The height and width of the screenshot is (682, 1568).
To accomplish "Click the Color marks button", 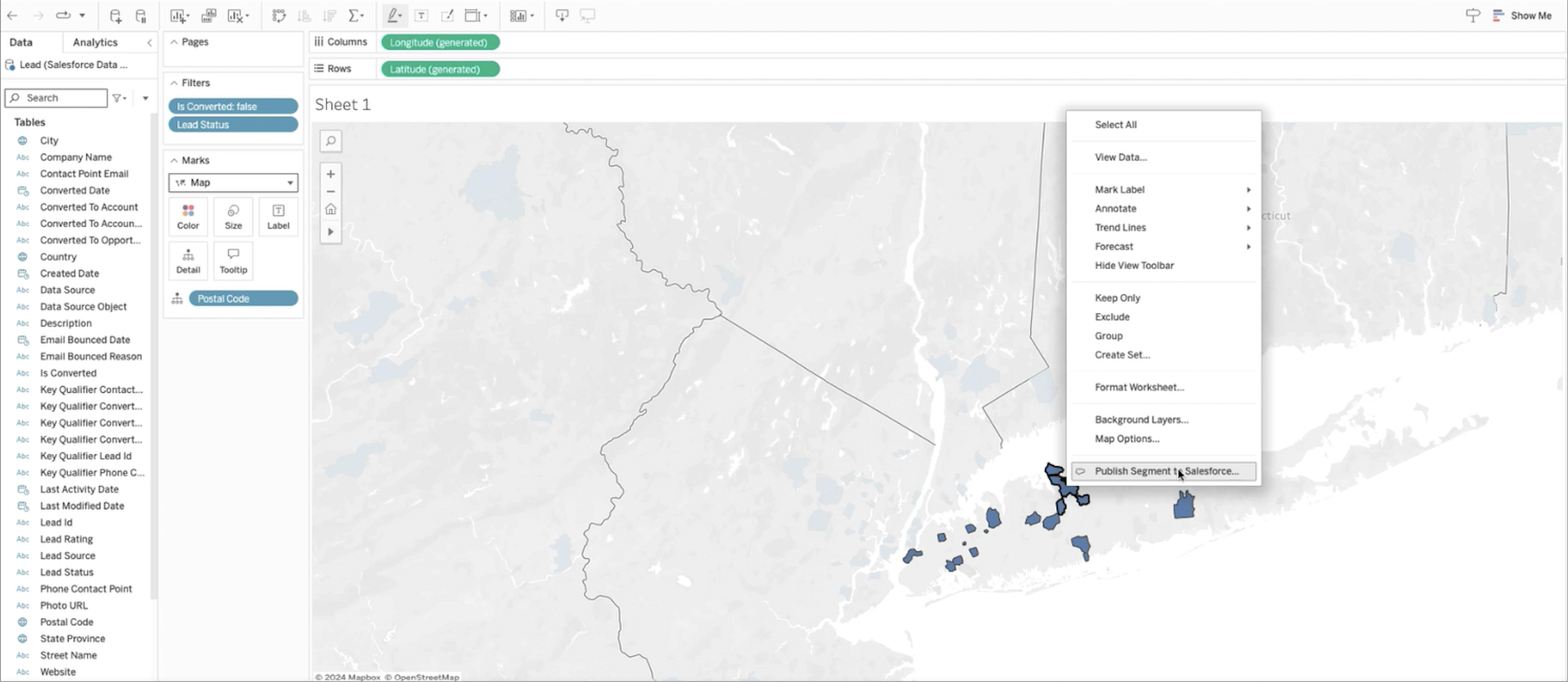I will [x=188, y=216].
